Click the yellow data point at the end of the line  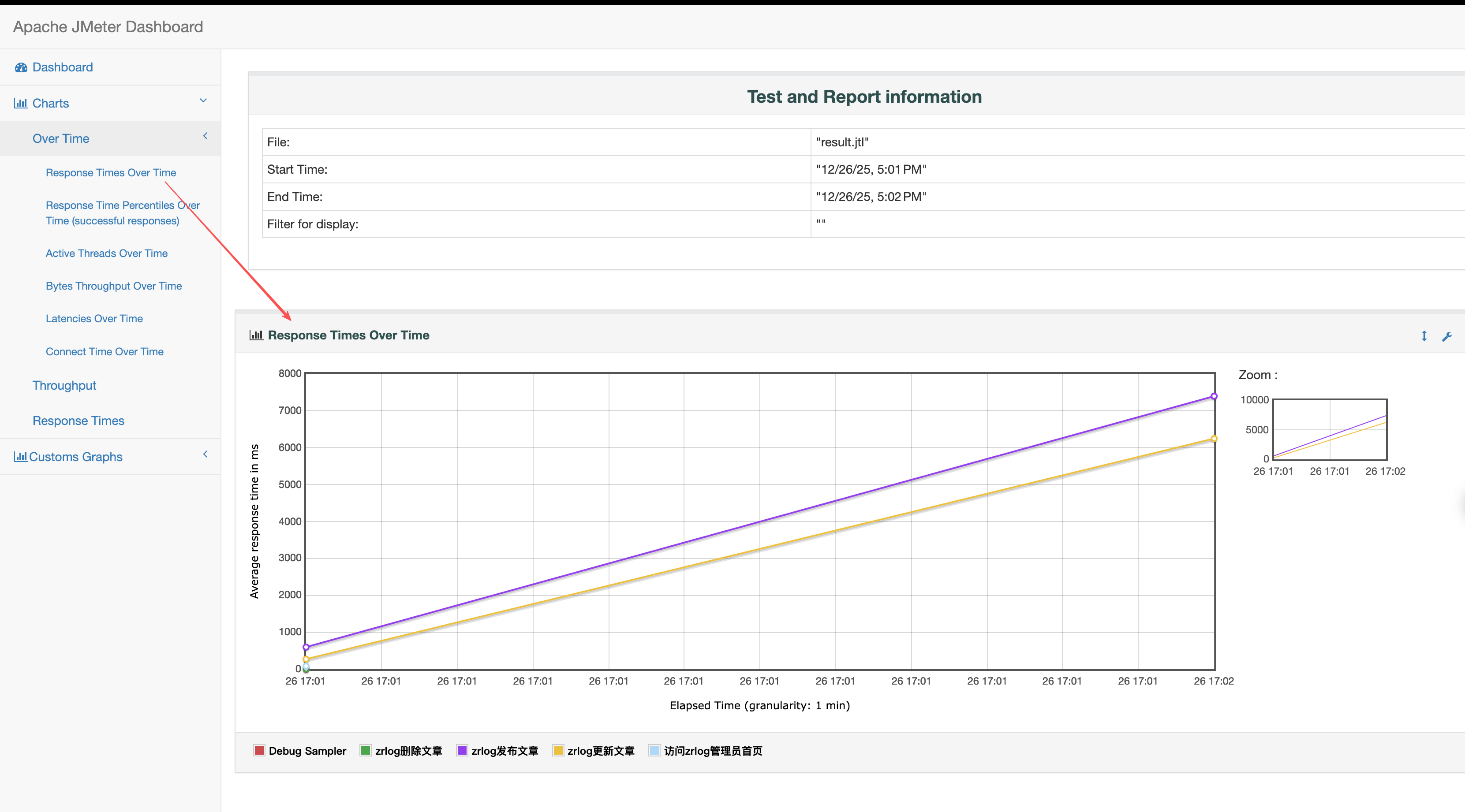(x=1214, y=439)
